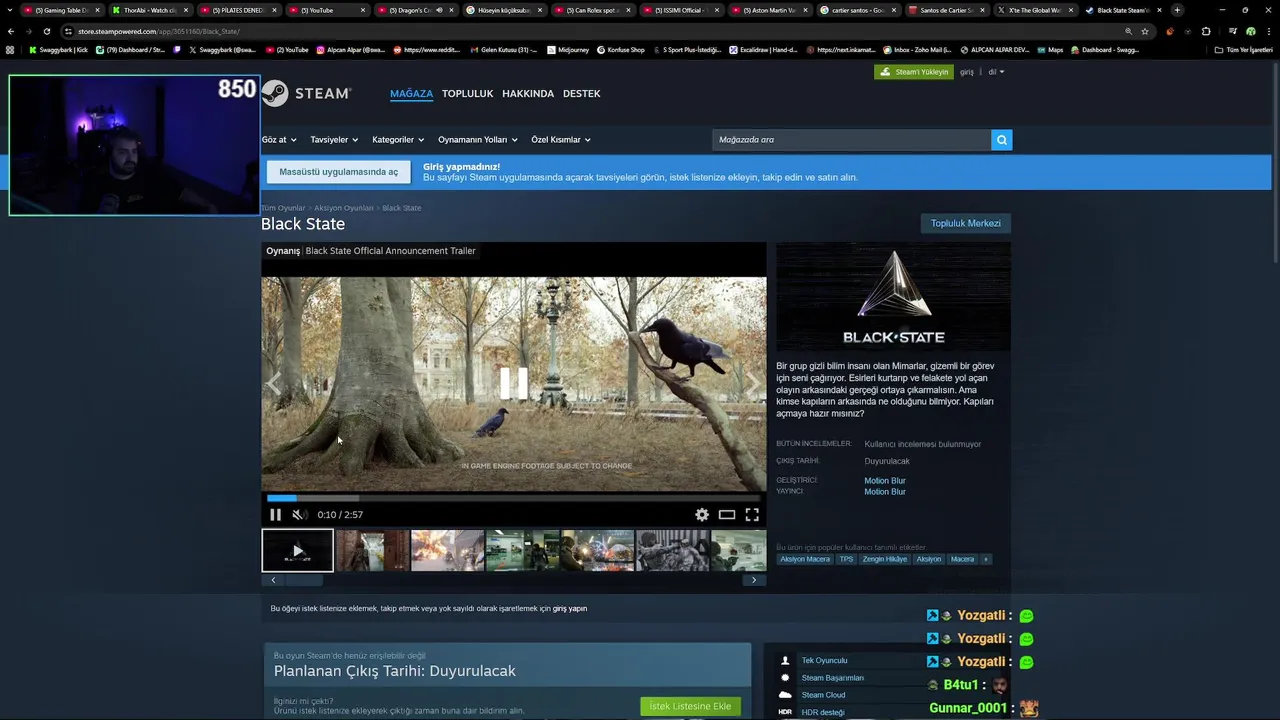
Task: Open the Motion Blur developer link
Action: [885, 481]
